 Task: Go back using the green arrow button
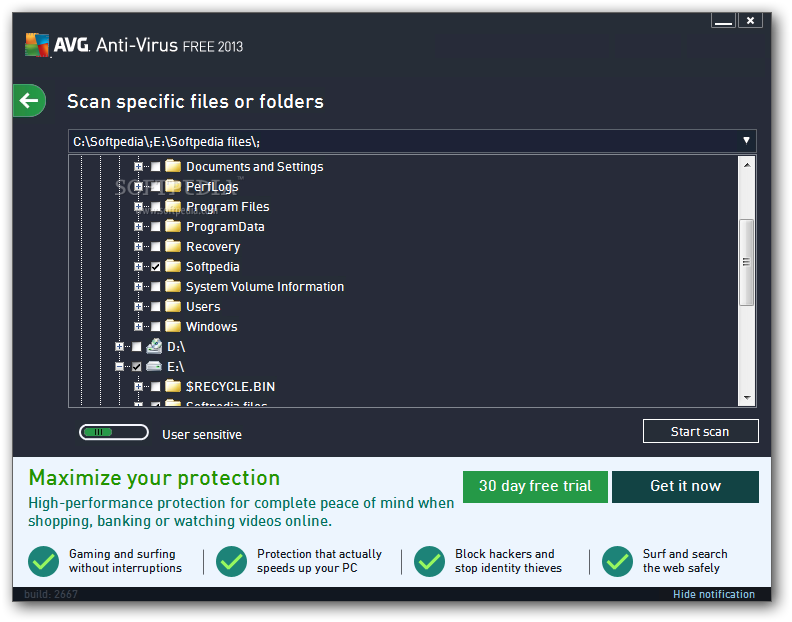click(x=29, y=101)
